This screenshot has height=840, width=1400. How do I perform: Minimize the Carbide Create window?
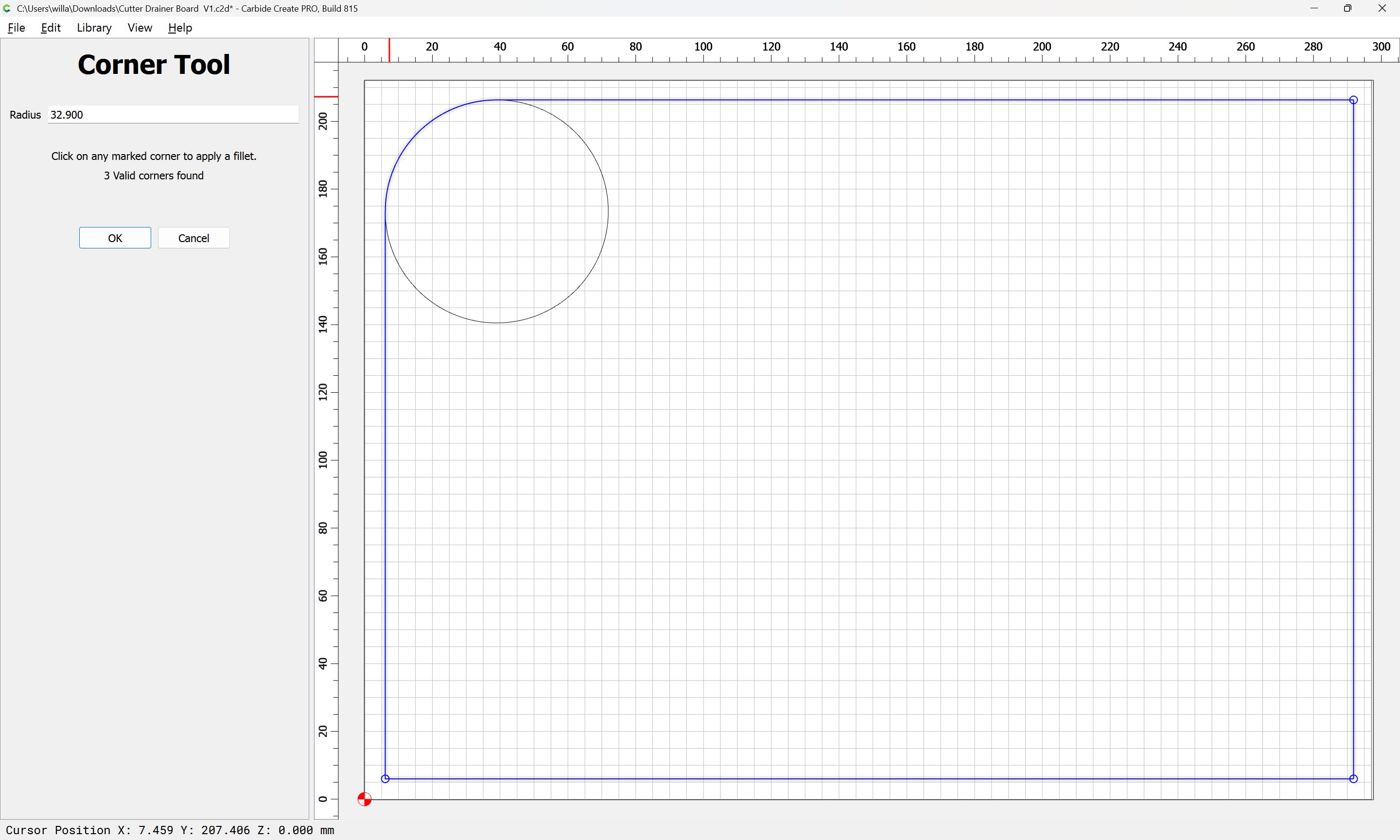[x=1314, y=8]
